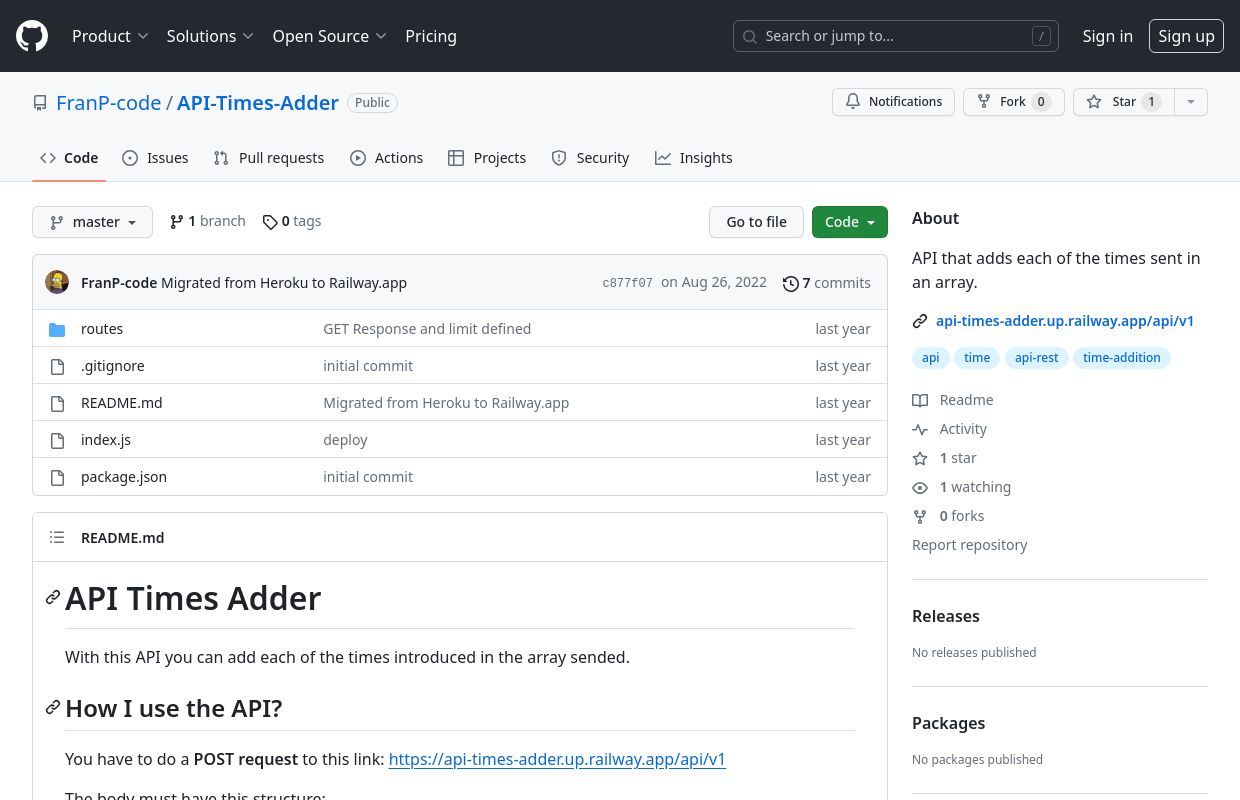This screenshot has height=800, width=1240.
Task: View the 0 tags link
Action: click(292, 221)
